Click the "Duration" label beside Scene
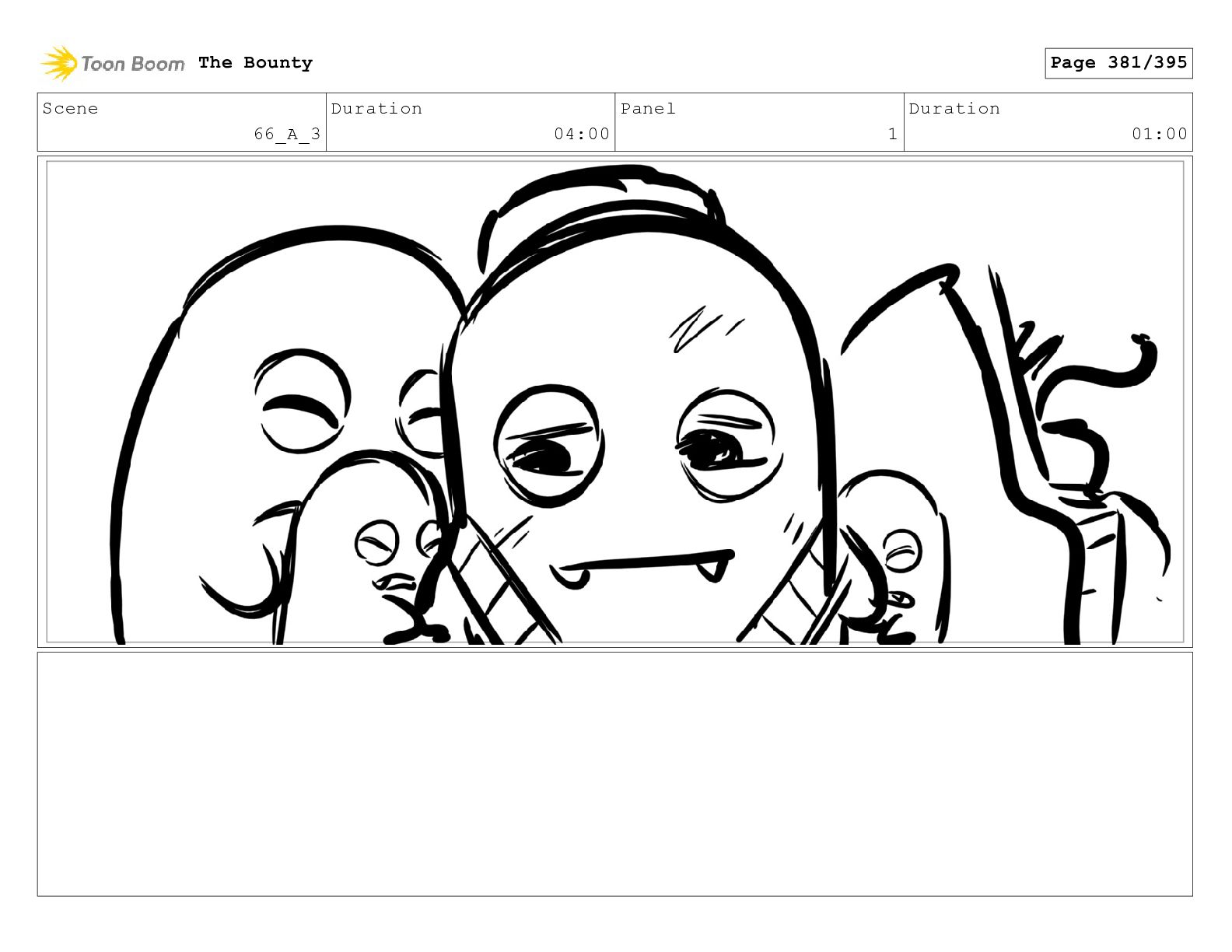 tap(376, 109)
